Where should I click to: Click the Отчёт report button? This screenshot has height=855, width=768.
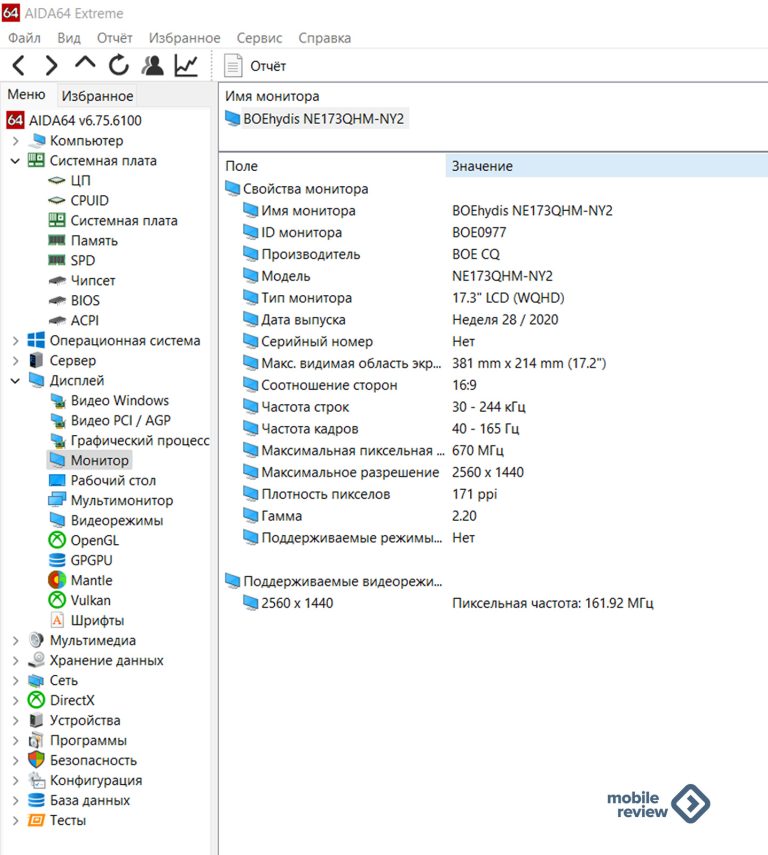point(256,66)
